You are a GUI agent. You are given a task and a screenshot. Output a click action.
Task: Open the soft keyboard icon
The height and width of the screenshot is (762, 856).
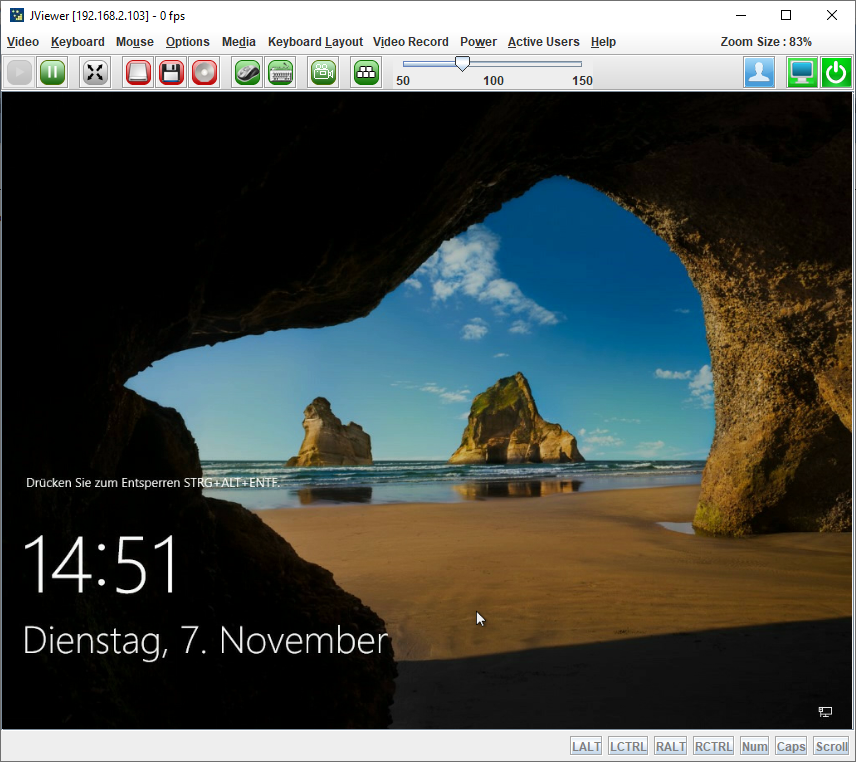[x=281, y=72]
